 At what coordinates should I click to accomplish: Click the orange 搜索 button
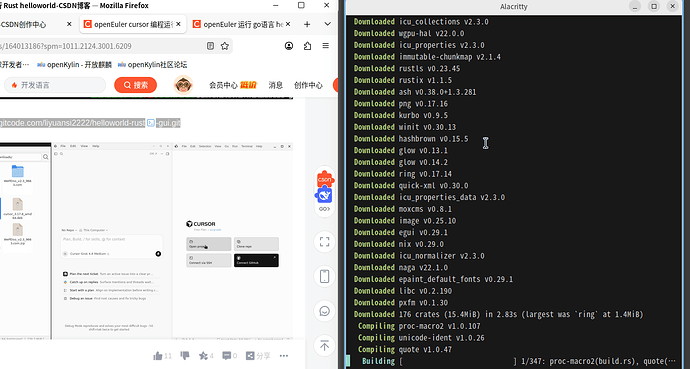point(136,85)
